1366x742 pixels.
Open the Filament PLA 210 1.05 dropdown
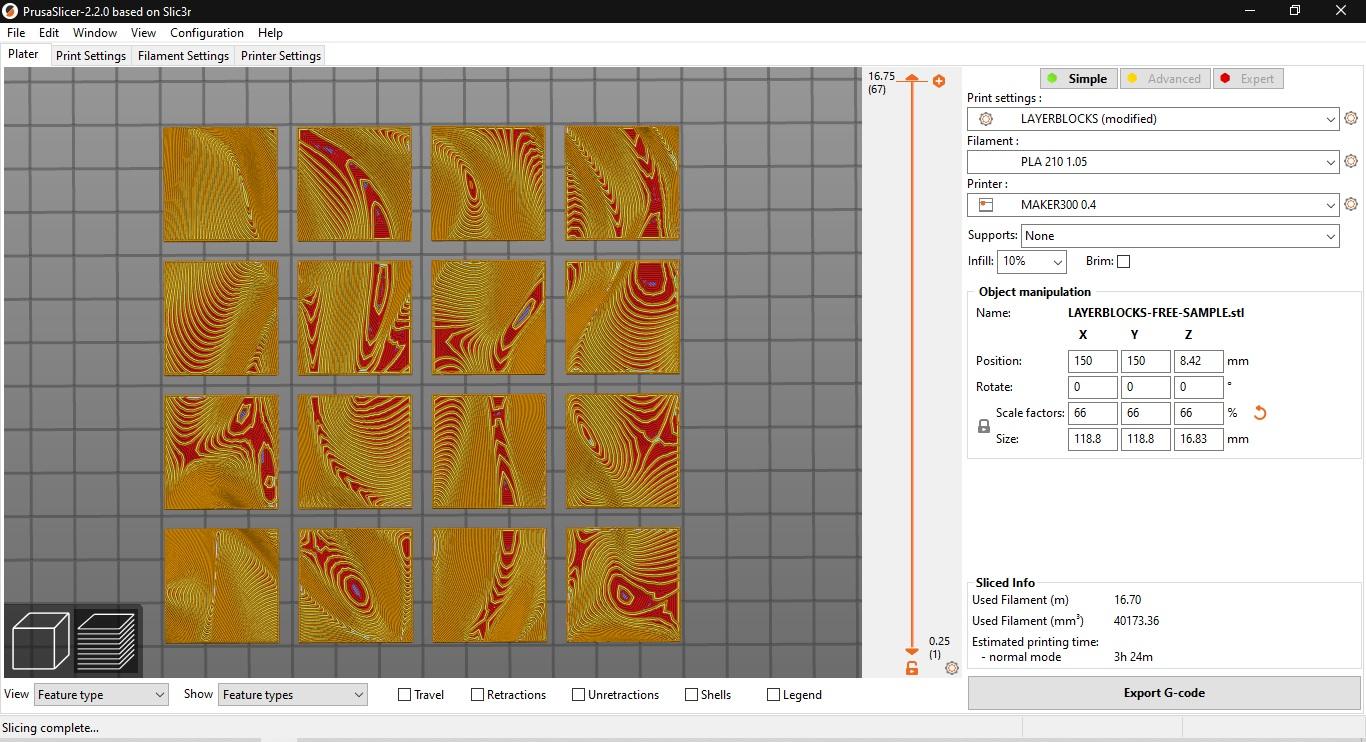click(1153, 162)
